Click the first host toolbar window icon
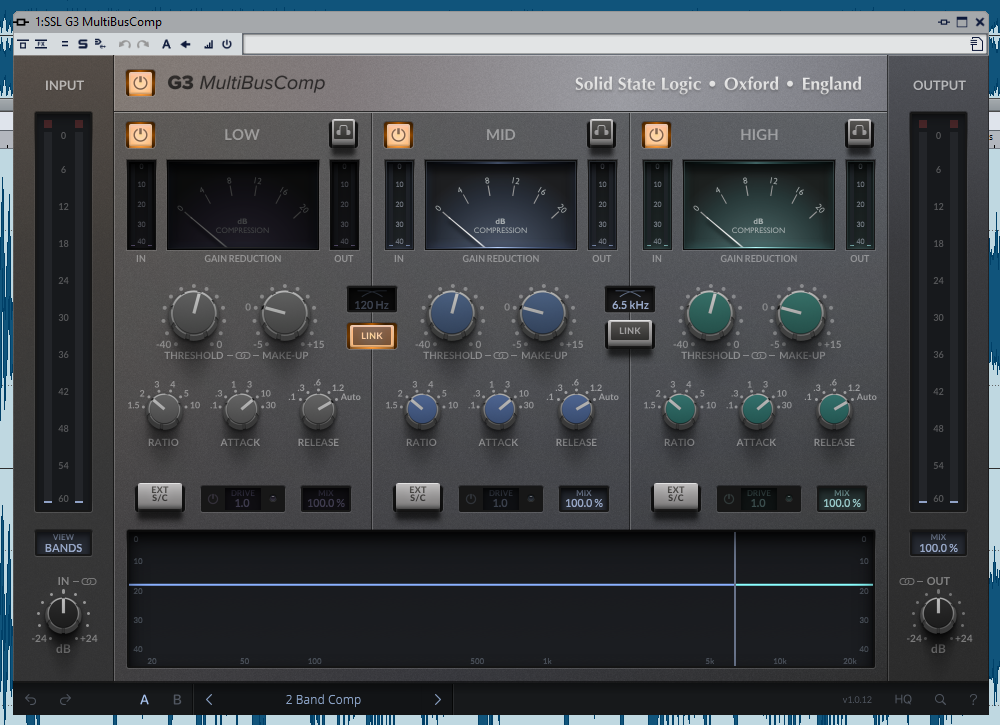This screenshot has width=1000, height=725. tap(23, 44)
